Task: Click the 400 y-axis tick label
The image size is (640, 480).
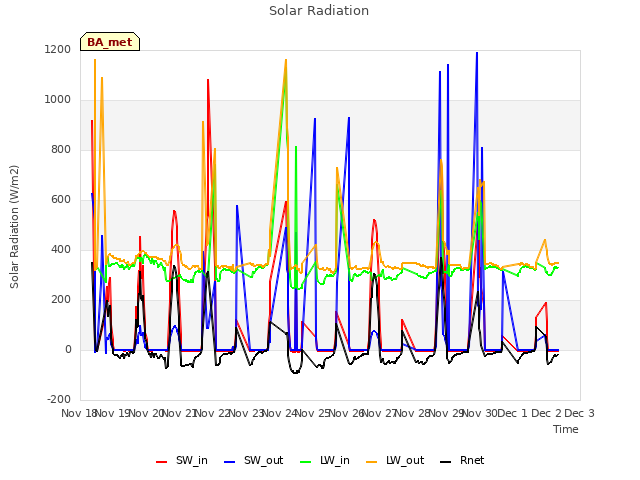Action: [x=61, y=250]
